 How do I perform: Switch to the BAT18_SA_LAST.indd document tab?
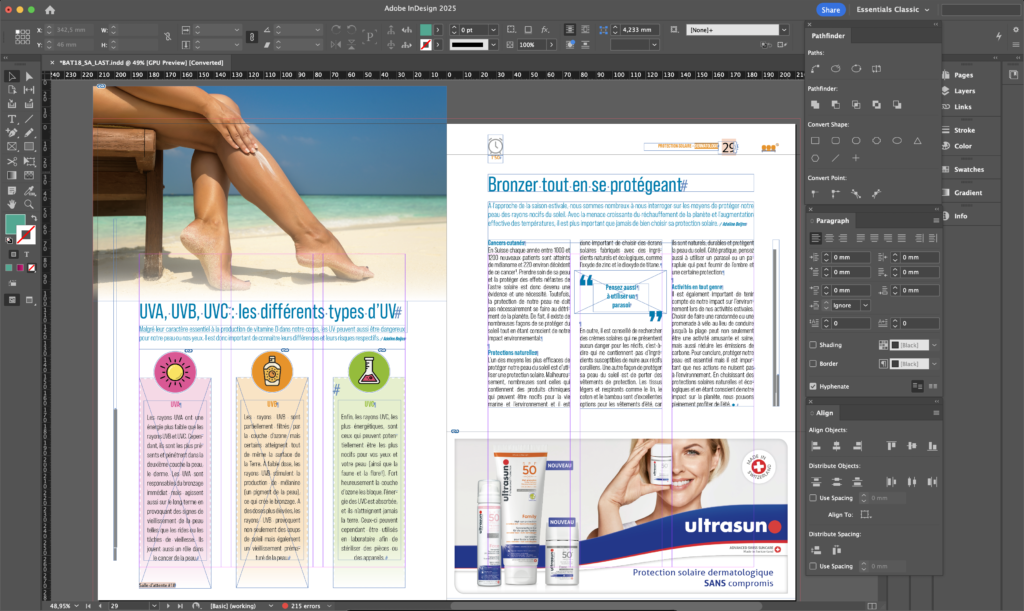[x=140, y=62]
